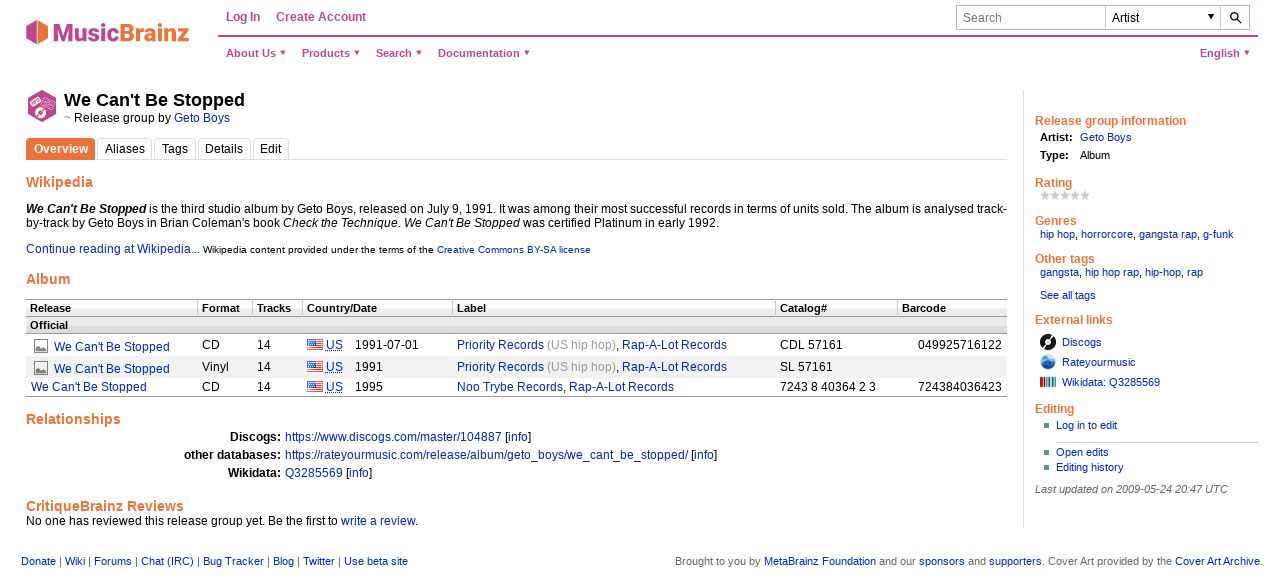
Task: Expand the About Us menu
Action: click(256, 53)
